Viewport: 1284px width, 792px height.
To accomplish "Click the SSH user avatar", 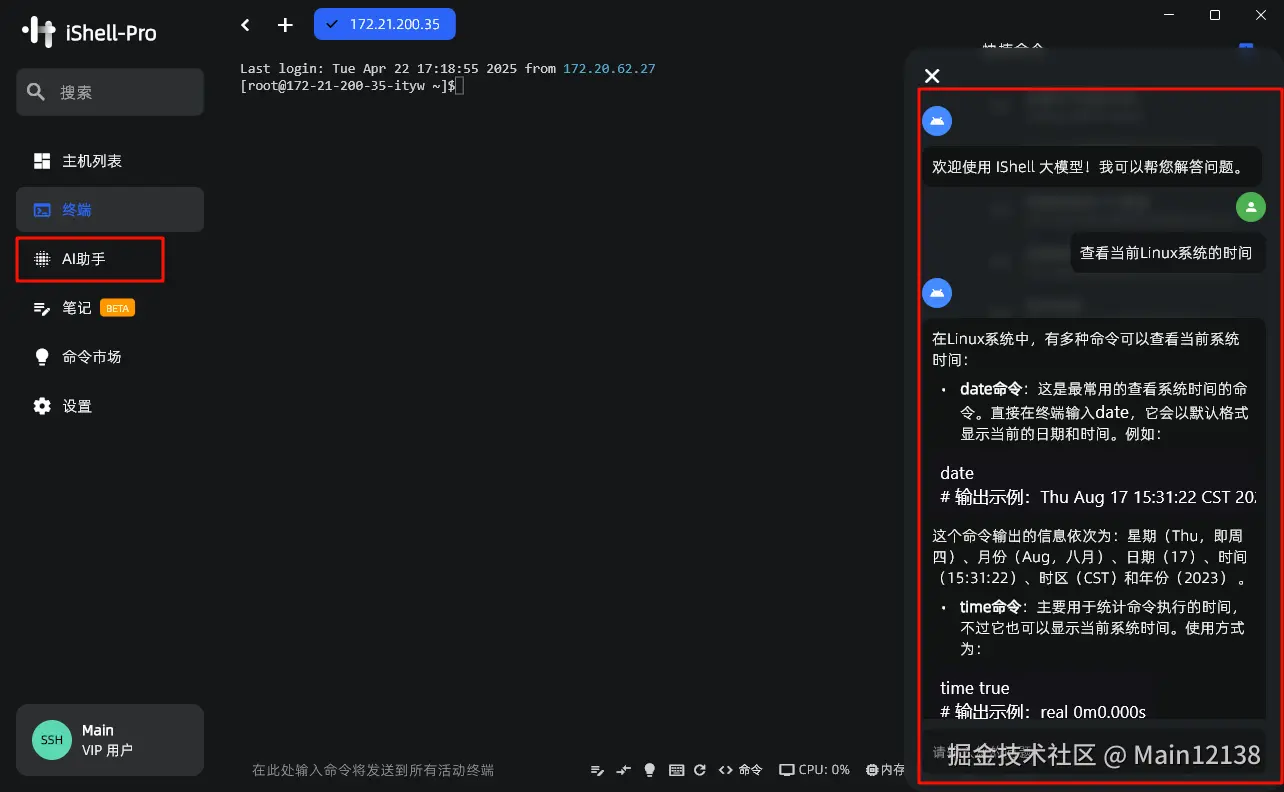I will pos(52,740).
